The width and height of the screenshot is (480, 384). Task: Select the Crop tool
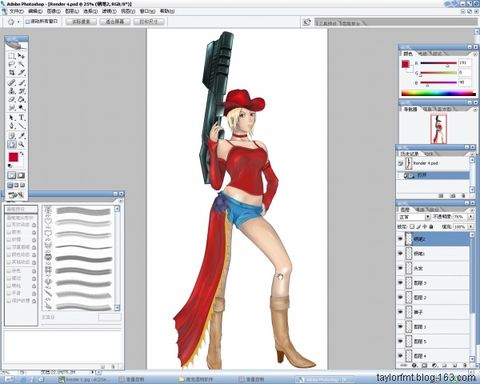pos(12,72)
